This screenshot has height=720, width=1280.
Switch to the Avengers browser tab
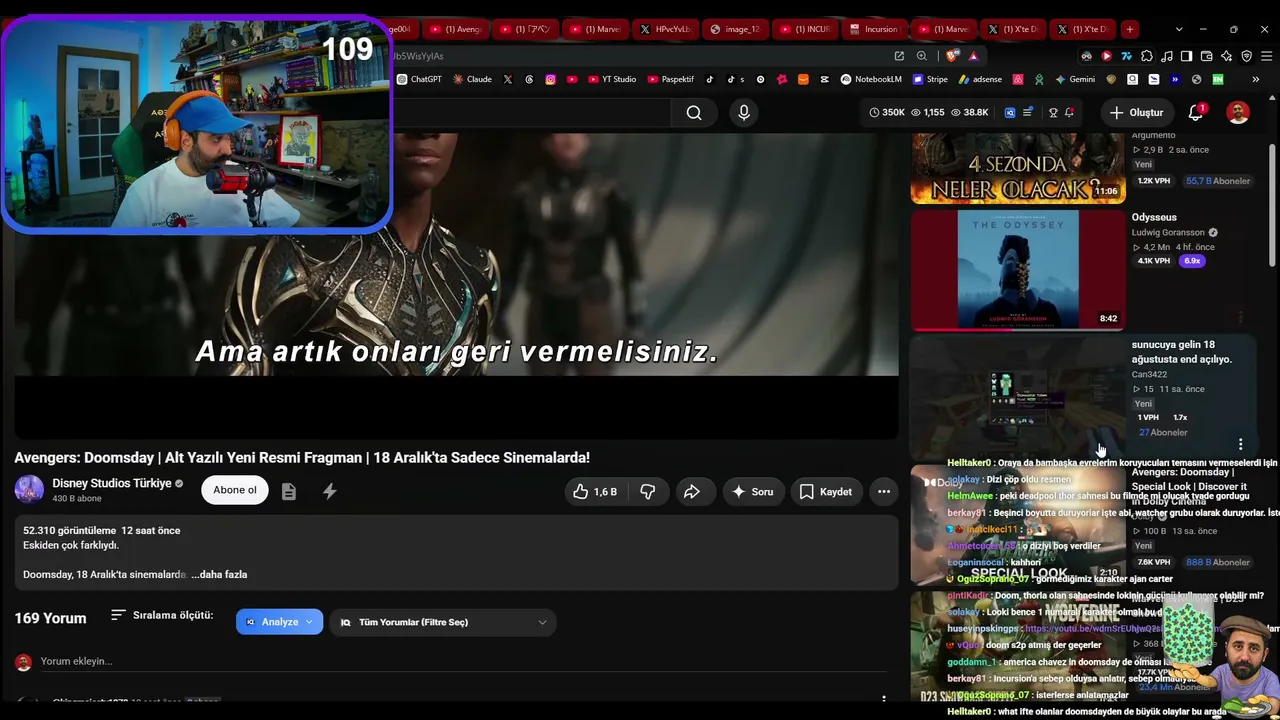tap(456, 29)
